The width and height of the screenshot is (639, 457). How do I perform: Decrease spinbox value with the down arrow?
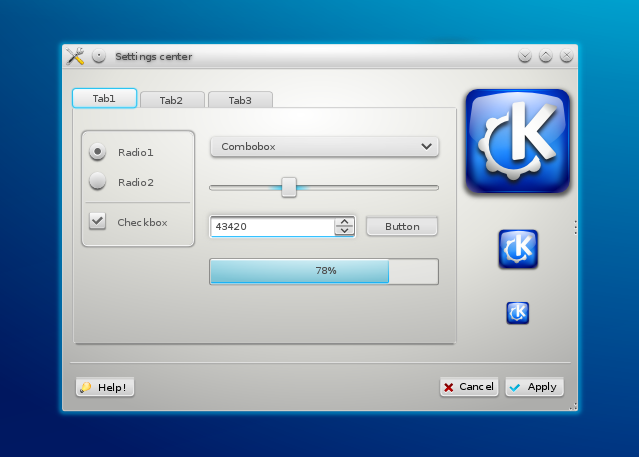pos(345,231)
